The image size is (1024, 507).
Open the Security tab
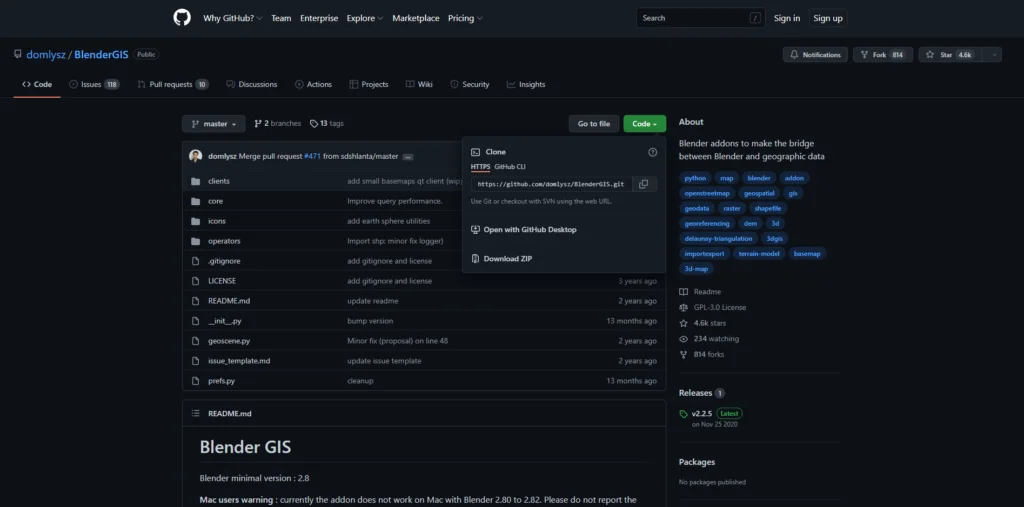(470, 84)
